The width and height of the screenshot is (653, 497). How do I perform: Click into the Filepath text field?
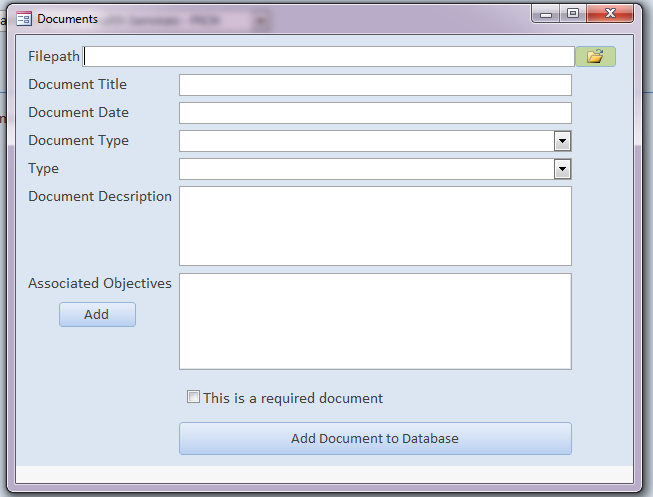tap(330, 57)
